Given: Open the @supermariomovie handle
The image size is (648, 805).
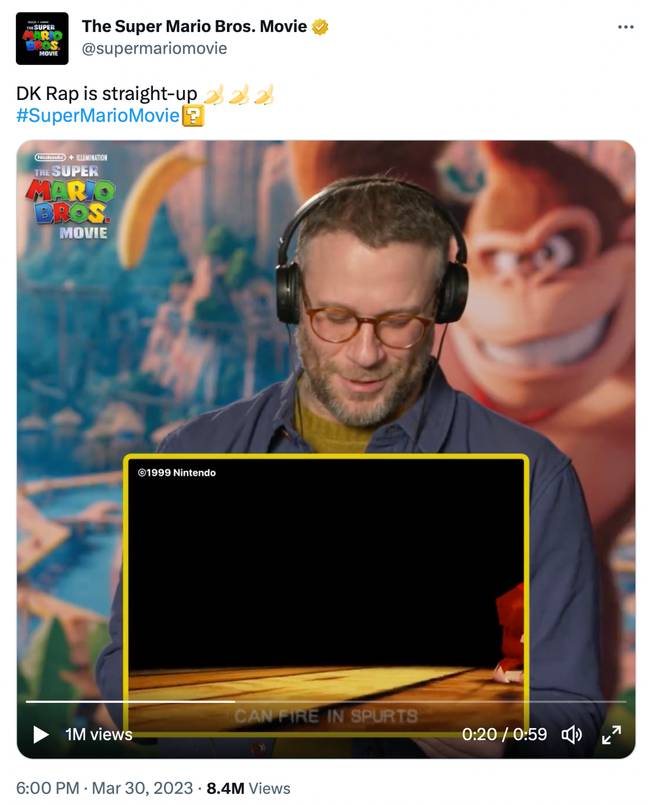Looking at the screenshot, I should (154, 48).
